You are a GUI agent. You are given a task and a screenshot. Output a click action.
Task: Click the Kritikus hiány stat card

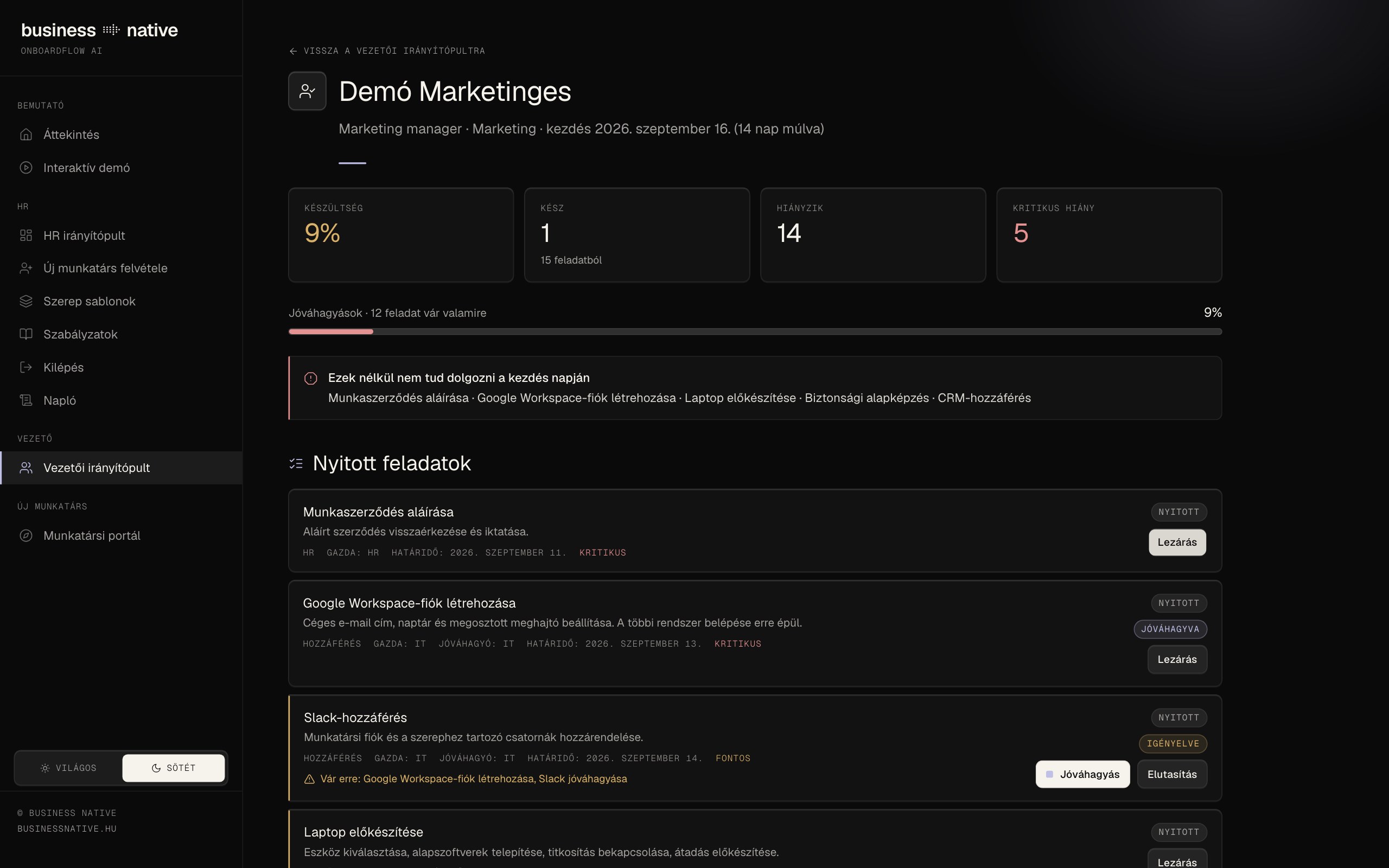pyautogui.click(x=1109, y=235)
